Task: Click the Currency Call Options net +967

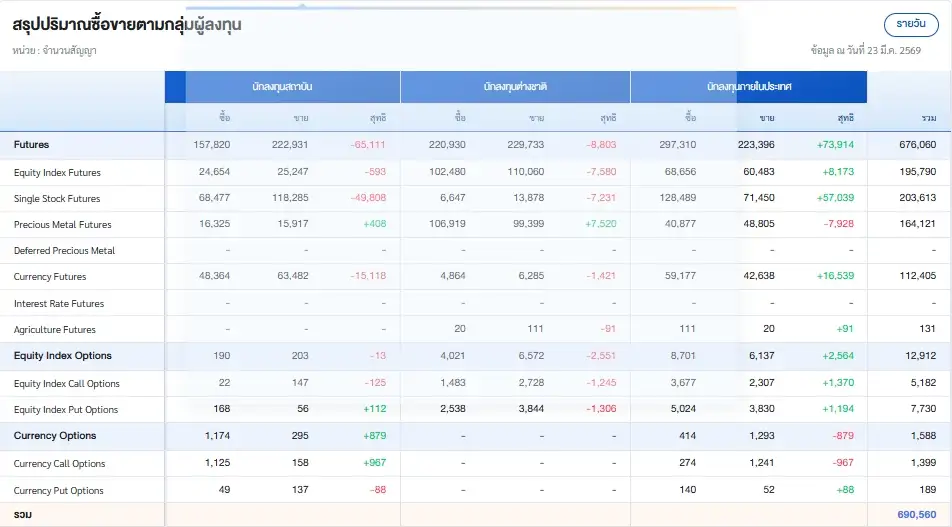Action: point(375,463)
